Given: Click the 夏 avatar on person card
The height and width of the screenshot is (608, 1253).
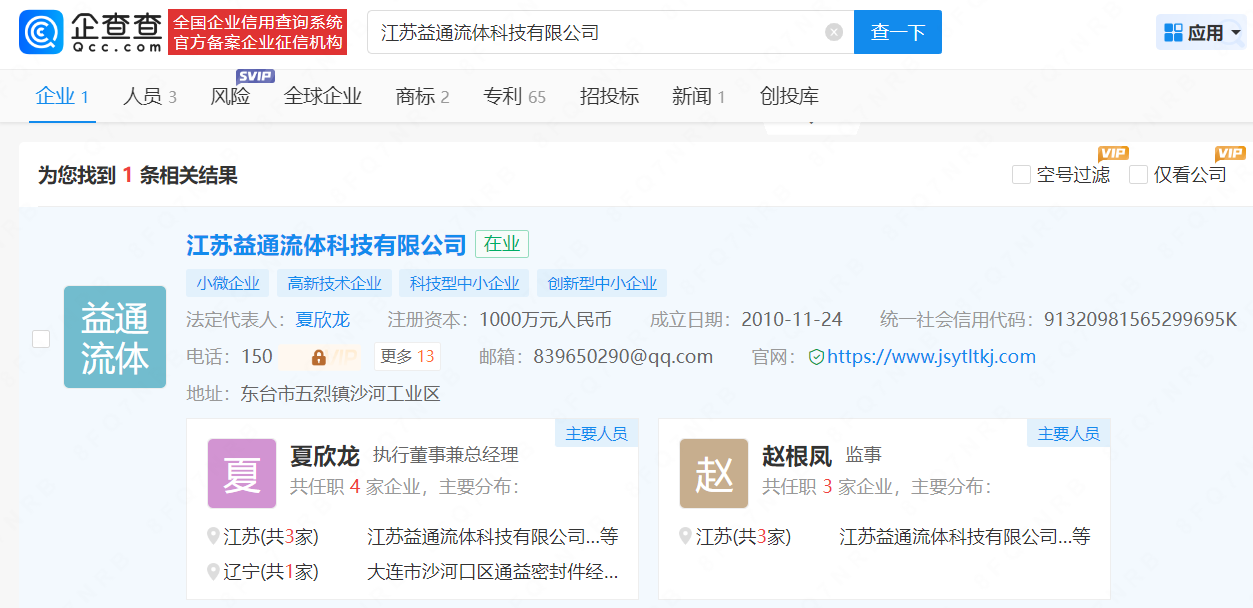Looking at the screenshot, I should click(x=242, y=474).
